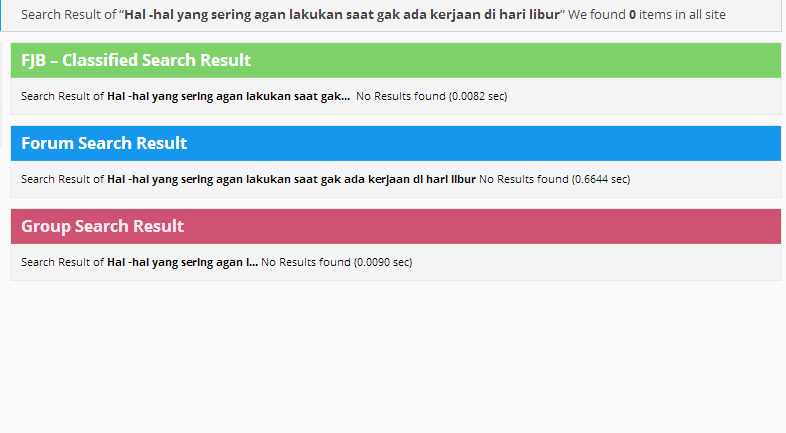Click the full bold query under Forum results
The height and width of the screenshot is (433, 786).
291,179
